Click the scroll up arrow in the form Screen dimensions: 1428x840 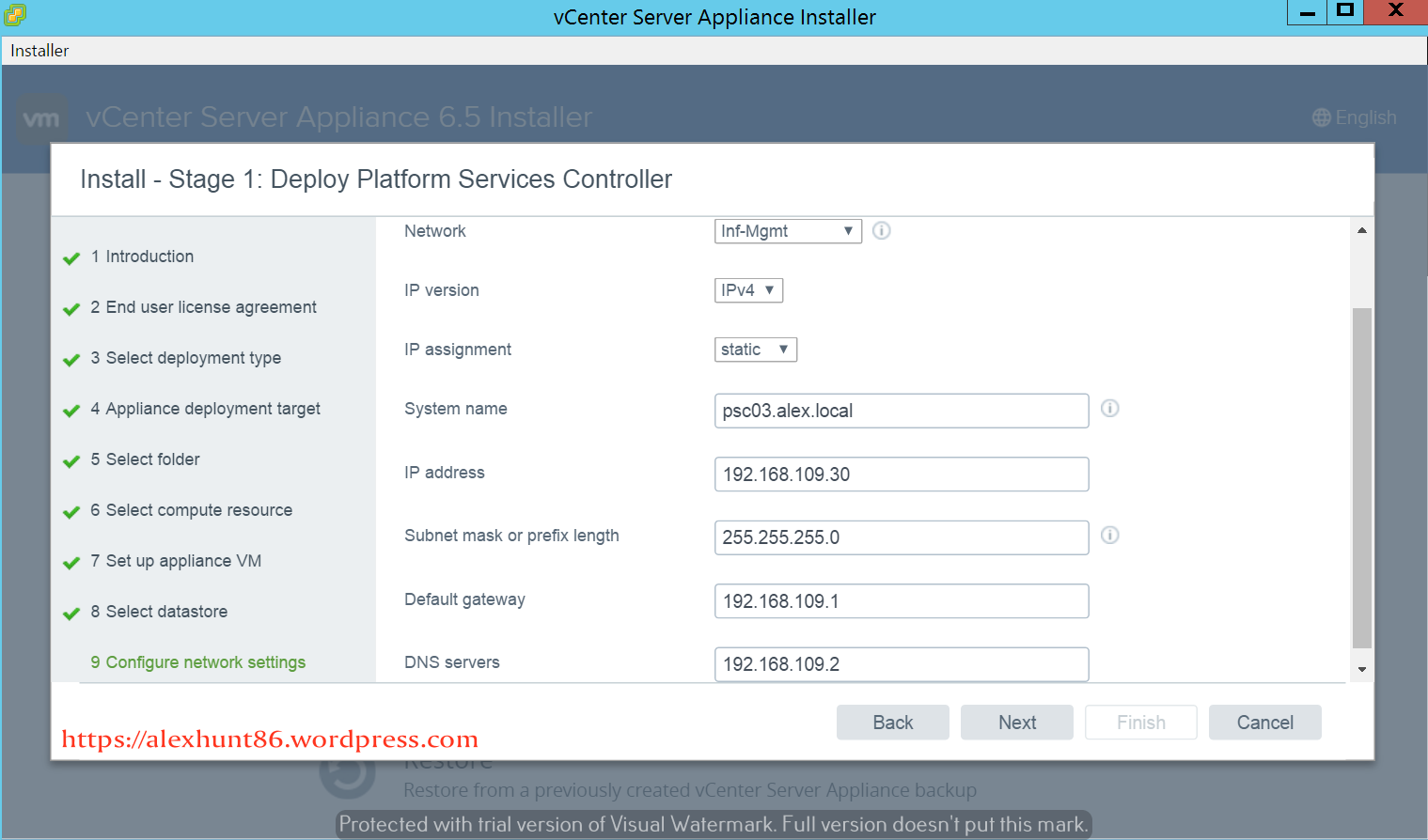click(1362, 230)
